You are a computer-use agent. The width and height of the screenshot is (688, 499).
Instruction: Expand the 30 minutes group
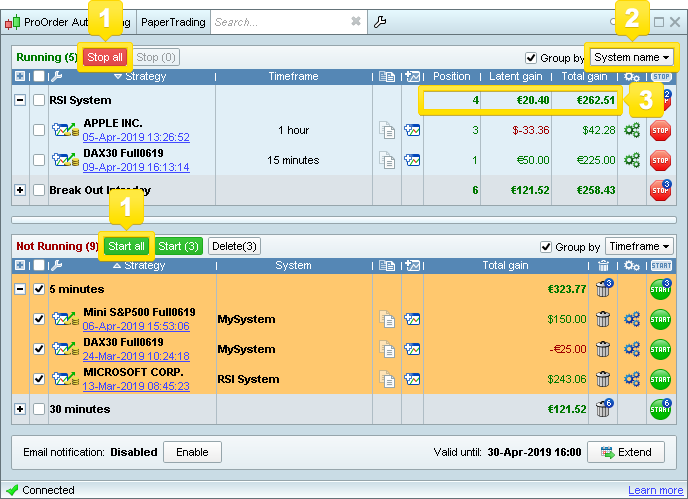point(20,409)
